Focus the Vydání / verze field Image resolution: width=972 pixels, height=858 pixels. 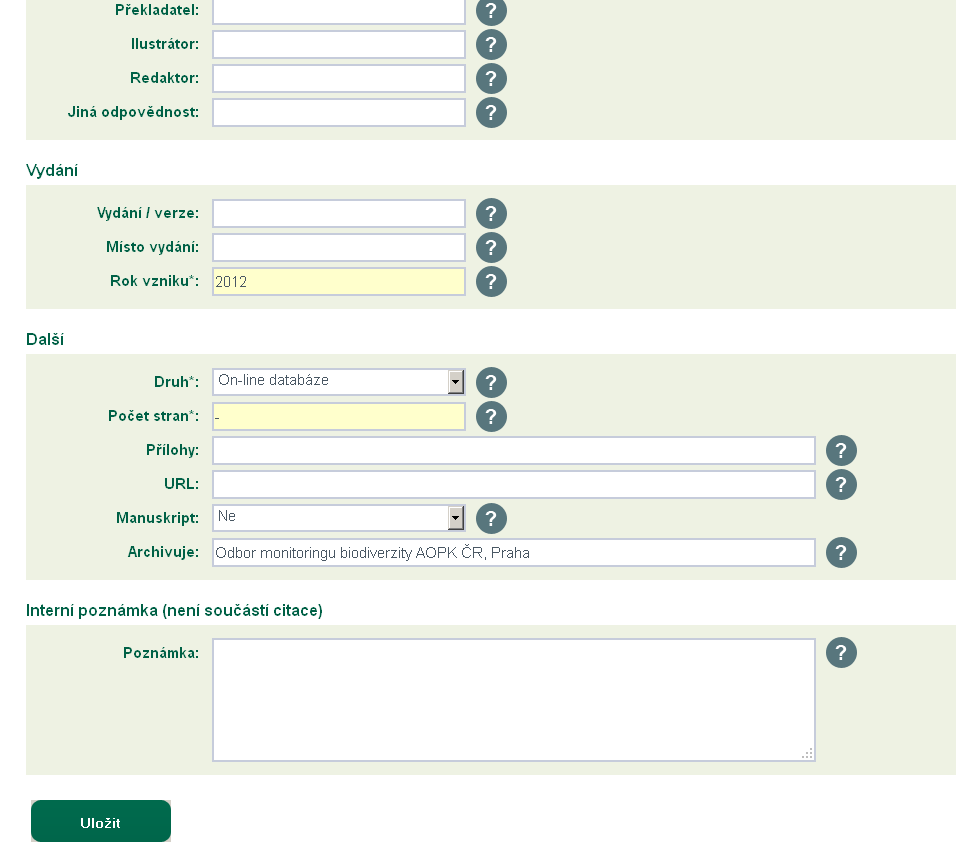point(338,214)
